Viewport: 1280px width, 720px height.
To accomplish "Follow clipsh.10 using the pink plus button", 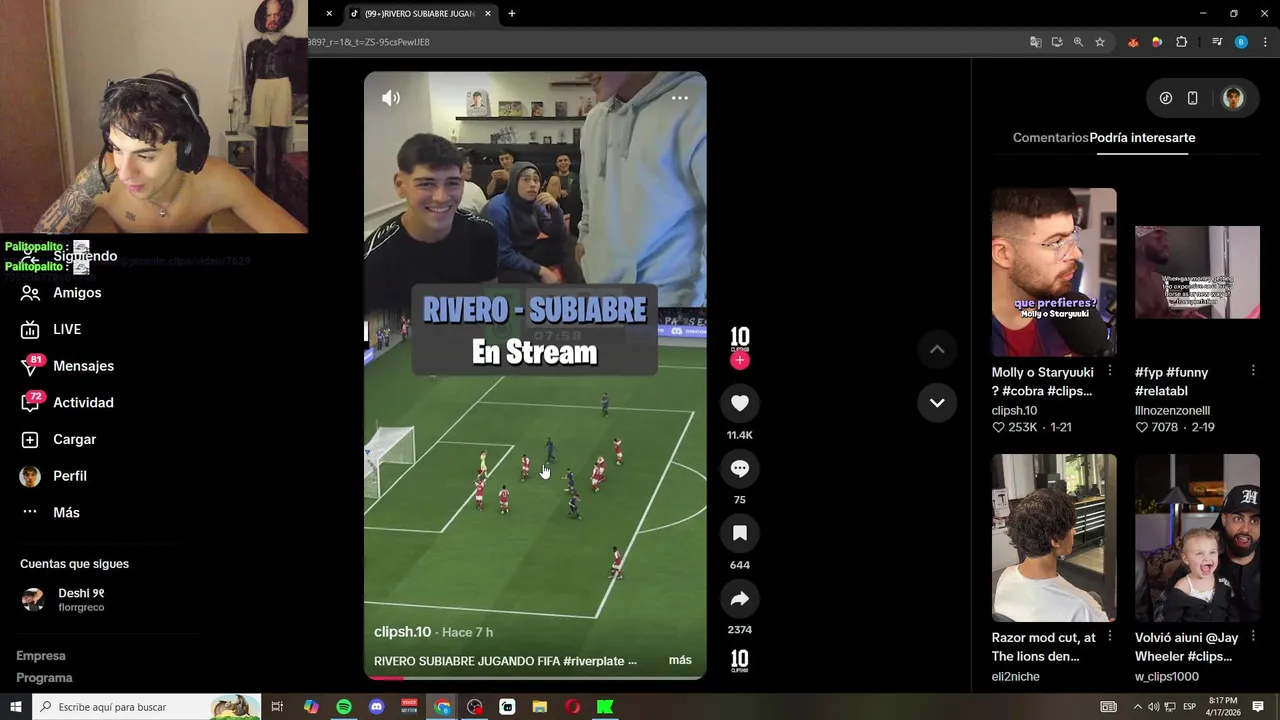I will click(x=740, y=360).
